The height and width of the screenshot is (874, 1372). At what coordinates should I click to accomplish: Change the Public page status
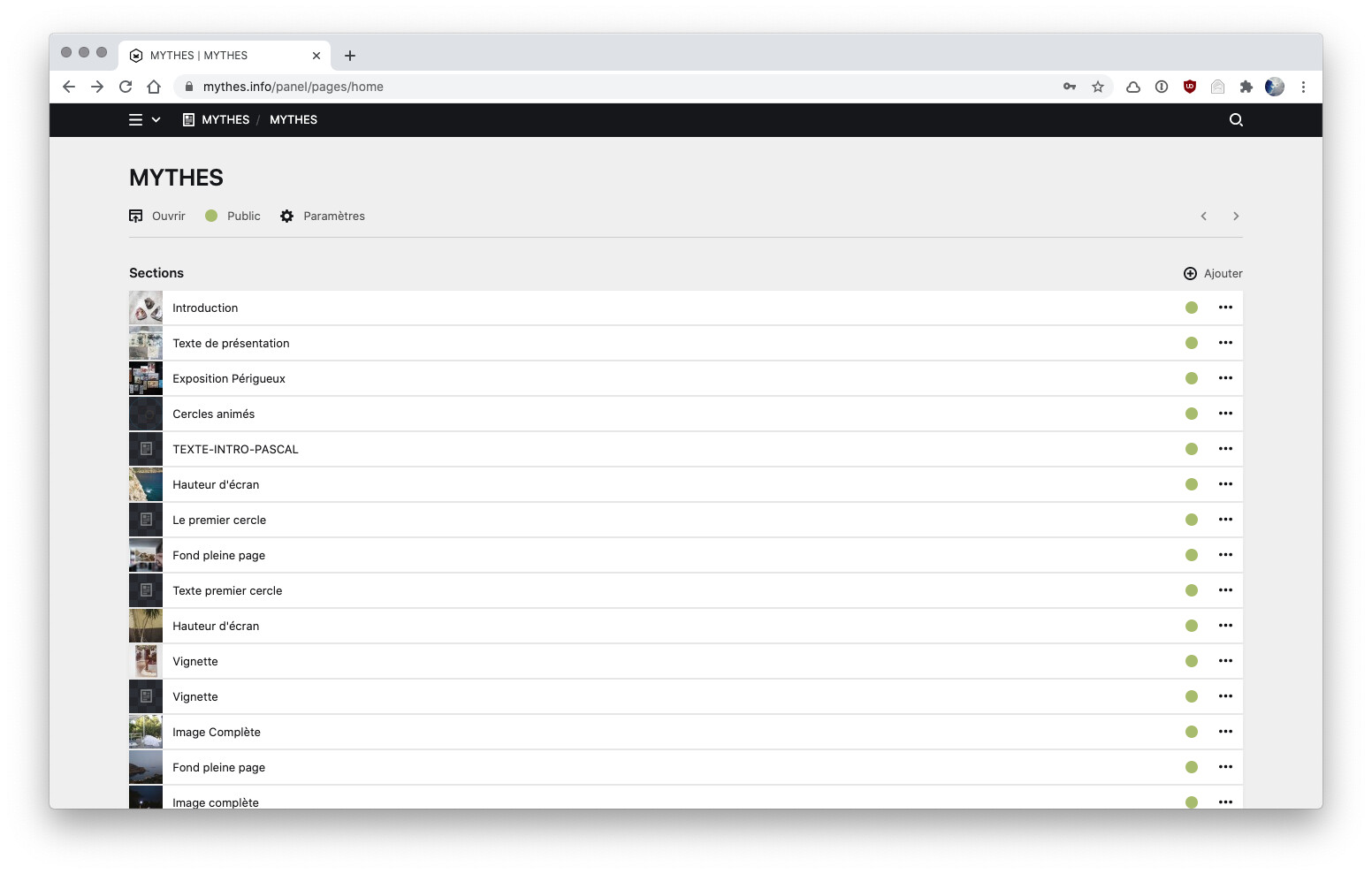pyautogui.click(x=232, y=217)
